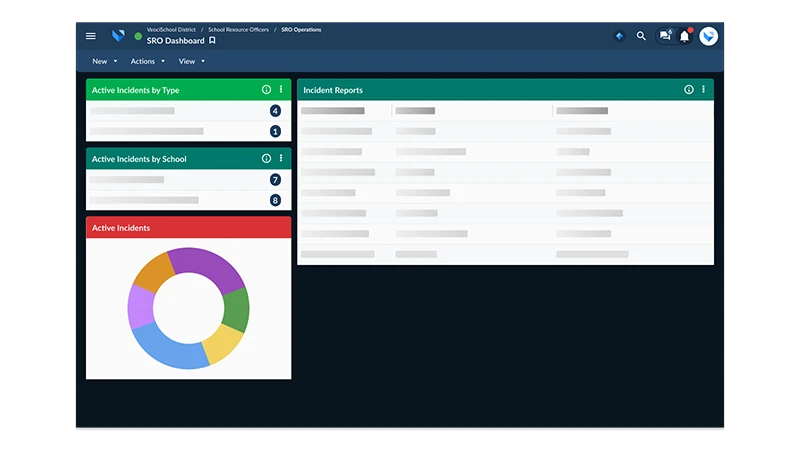Click the count badge 1 under Incidents by Type
800x450 pixels.
coord(275,132)
